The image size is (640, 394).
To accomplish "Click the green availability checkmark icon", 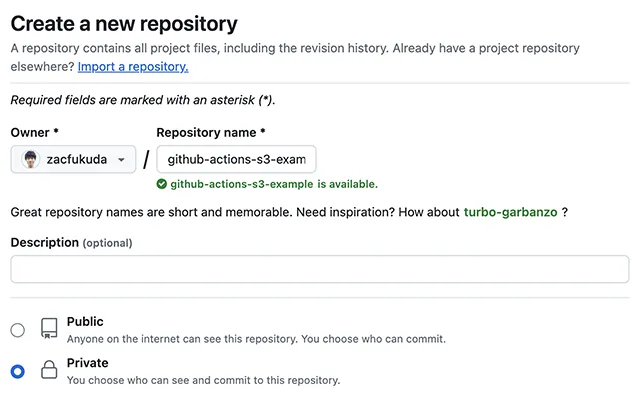I will (x=162, y=184).
